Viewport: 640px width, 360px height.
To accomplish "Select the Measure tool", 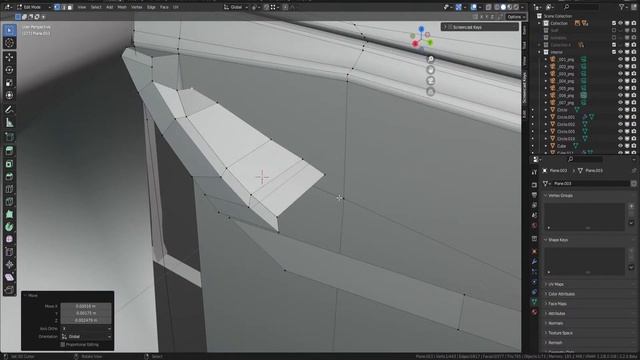I will coord(9,122).
